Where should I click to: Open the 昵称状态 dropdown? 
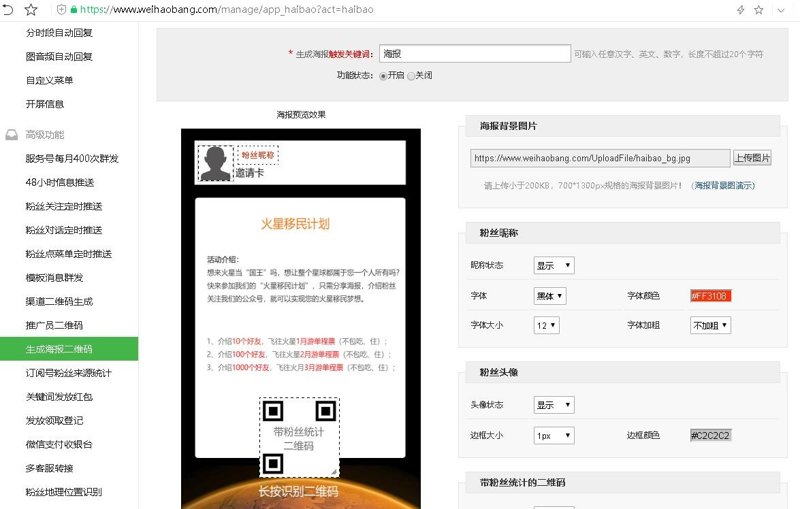click(x=554, y=265)
